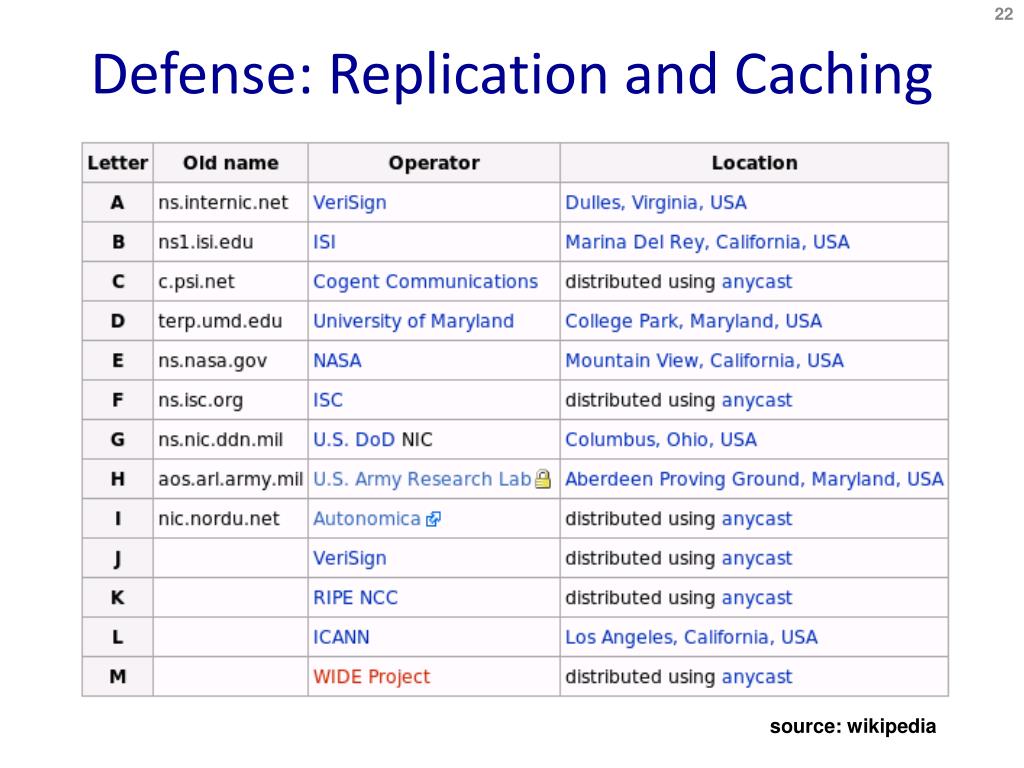Open the NASA operator link
1024x768 pixels.
pyautogui.click(x=338, y=360)
